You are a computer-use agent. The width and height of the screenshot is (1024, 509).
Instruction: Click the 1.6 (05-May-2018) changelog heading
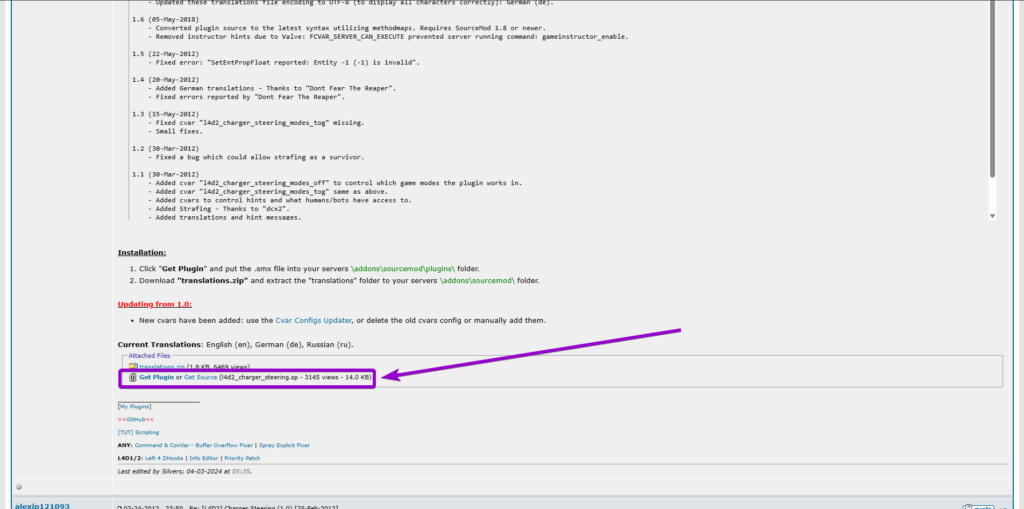coord(165,20)
